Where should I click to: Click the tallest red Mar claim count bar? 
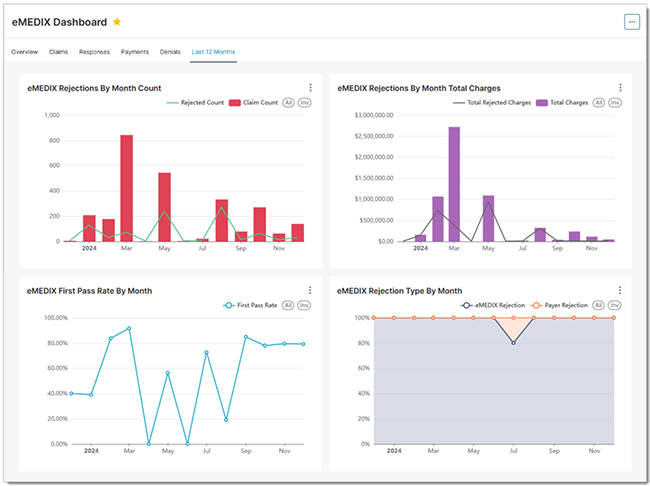[x=127, y=188]
